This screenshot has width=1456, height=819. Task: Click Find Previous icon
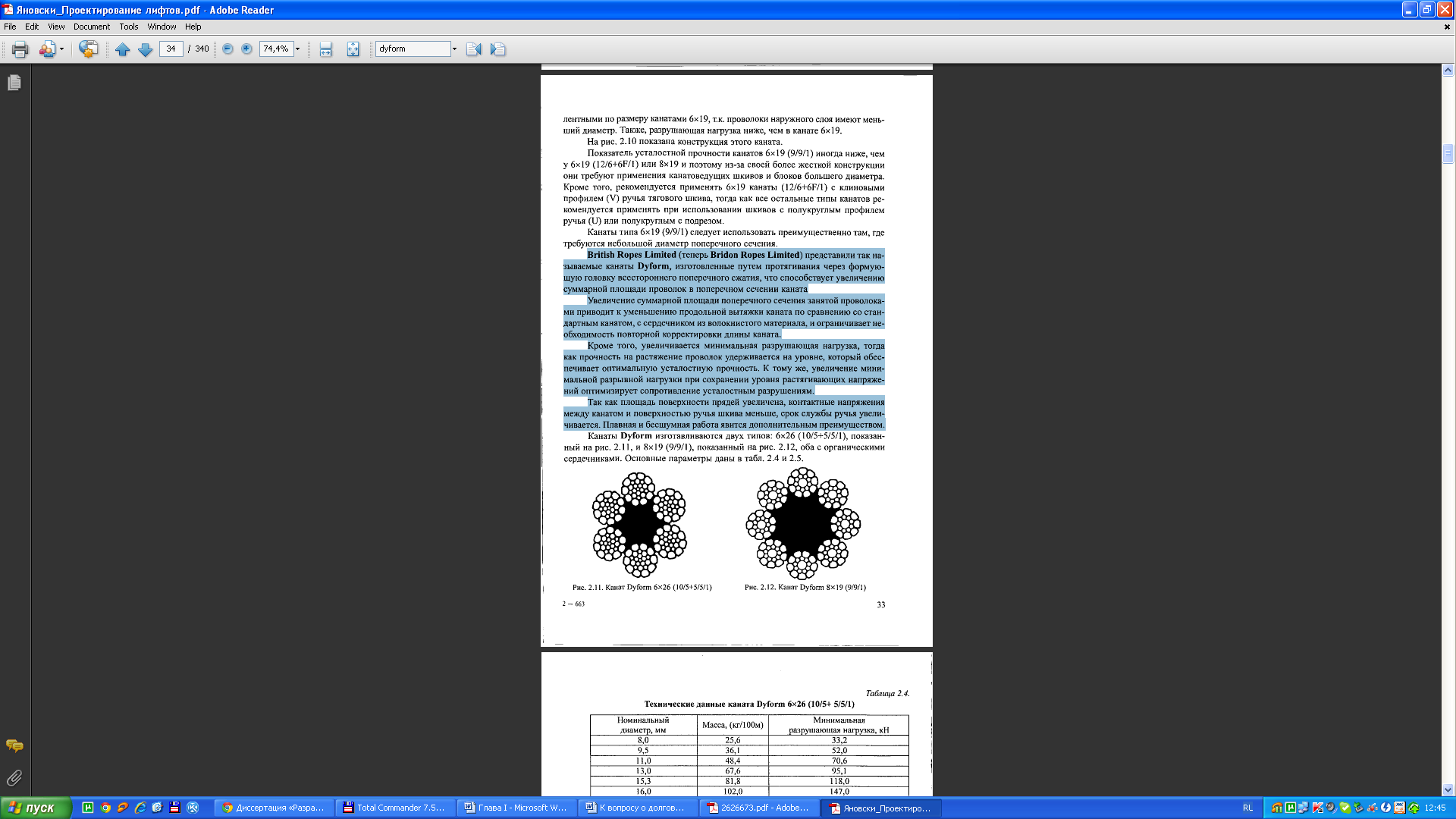pyautogui.click(x=474, y=49)
